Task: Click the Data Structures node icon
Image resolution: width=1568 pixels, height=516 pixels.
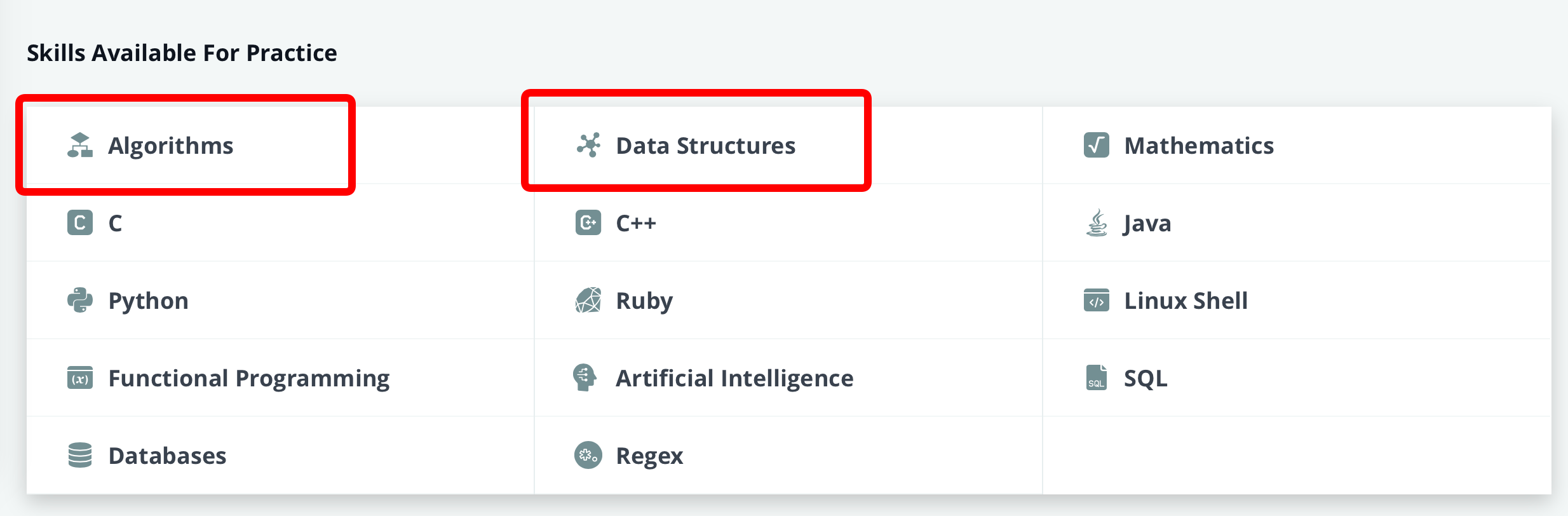Action: [x=588, y=146]
